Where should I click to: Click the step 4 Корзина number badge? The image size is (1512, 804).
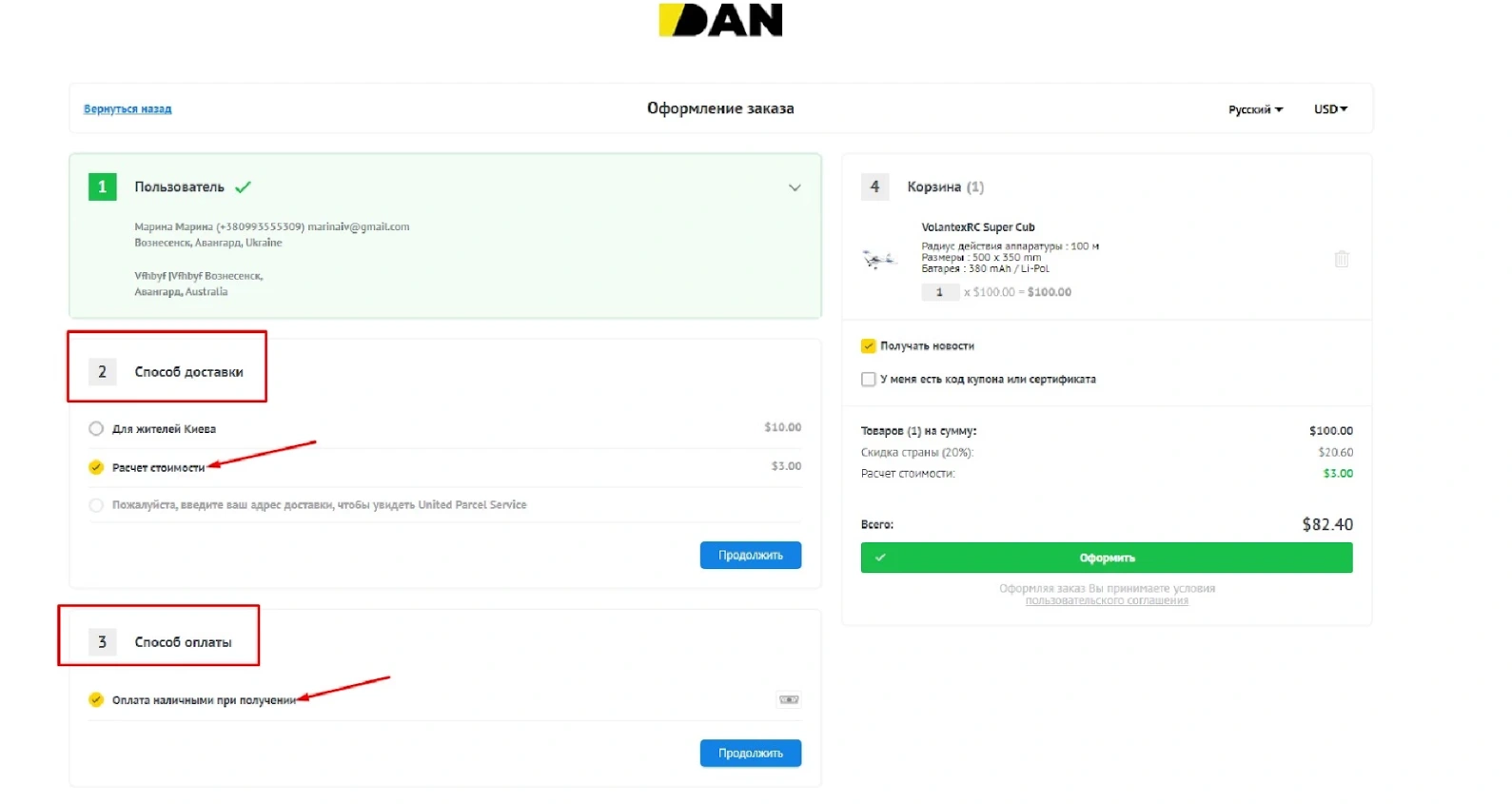(x=874, y=186)
